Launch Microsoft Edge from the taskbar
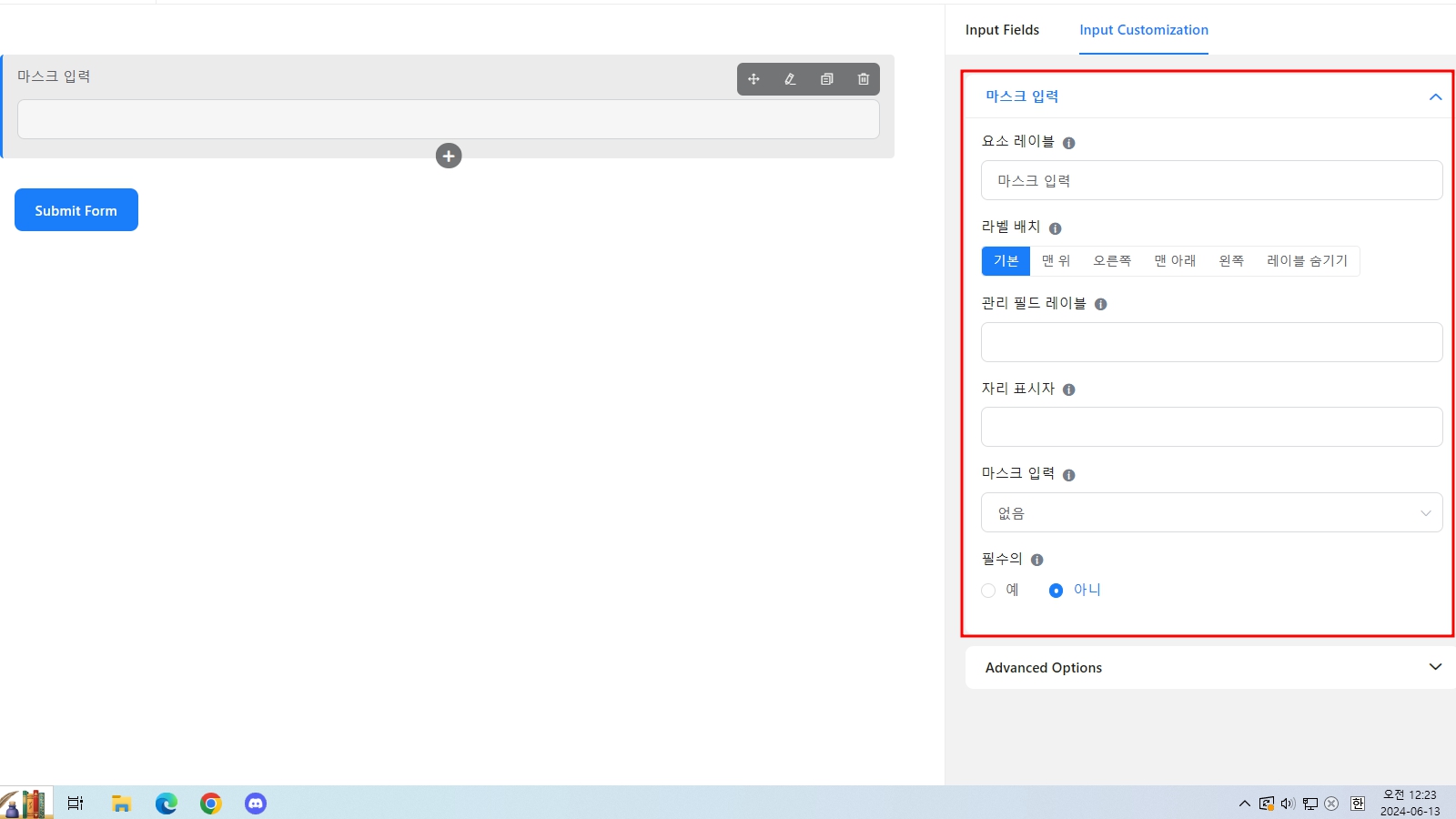 click(x=167, y=803)
